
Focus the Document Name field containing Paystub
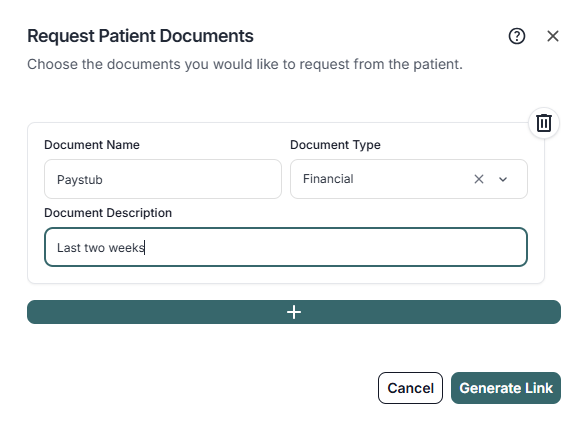pyautogui.click(x=163, y=179)
